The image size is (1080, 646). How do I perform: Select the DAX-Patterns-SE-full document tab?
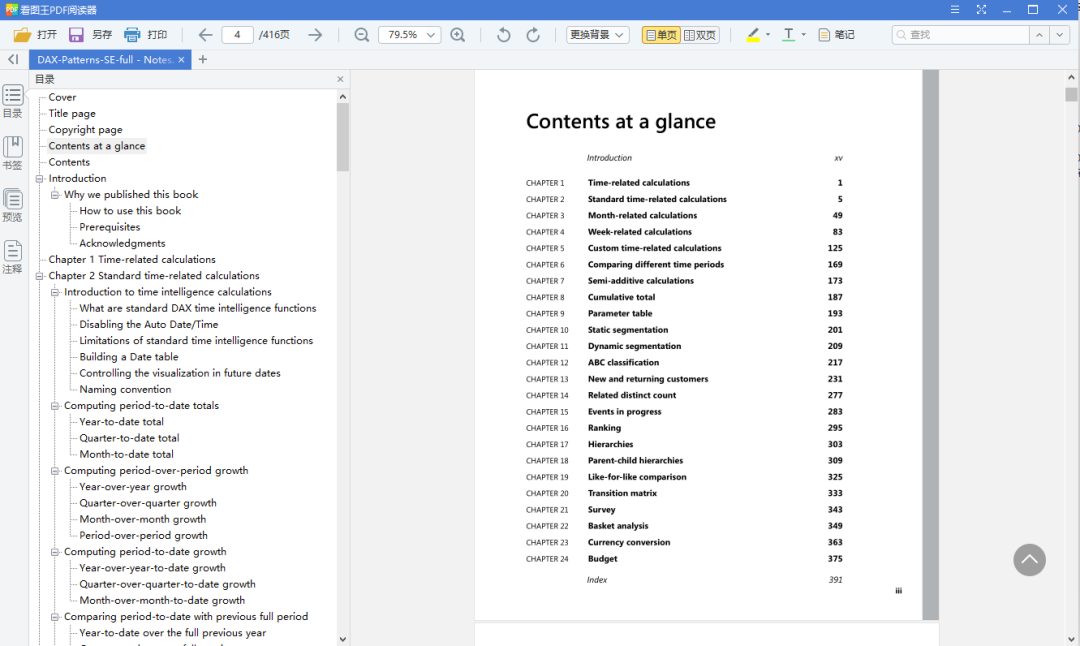(x=104, y=60)
